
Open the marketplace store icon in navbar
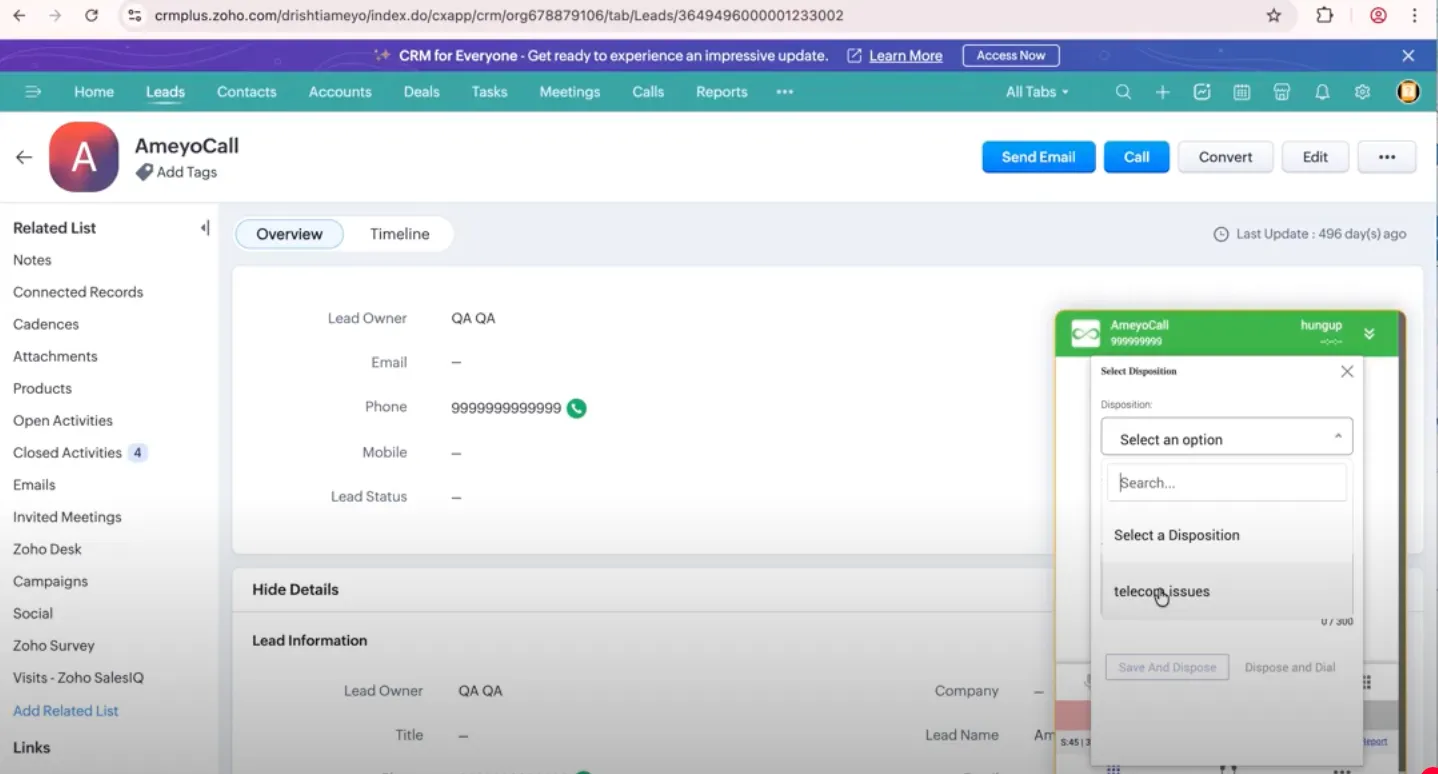(x=1282, y=92)
